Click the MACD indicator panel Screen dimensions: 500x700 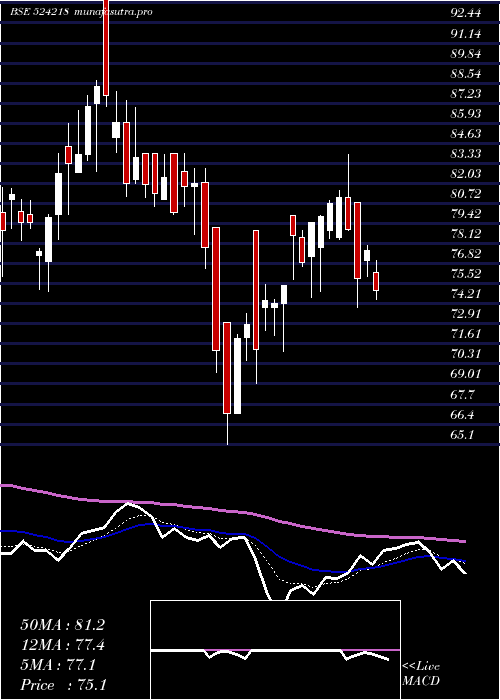(275, 650)
